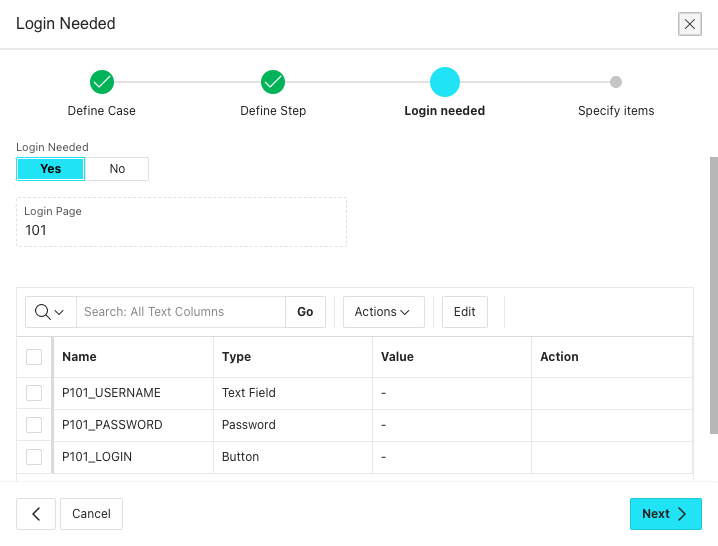The height and width of the screenshot is (546, 718).
Task: Click the Go search button
Action: pos(305,312)
